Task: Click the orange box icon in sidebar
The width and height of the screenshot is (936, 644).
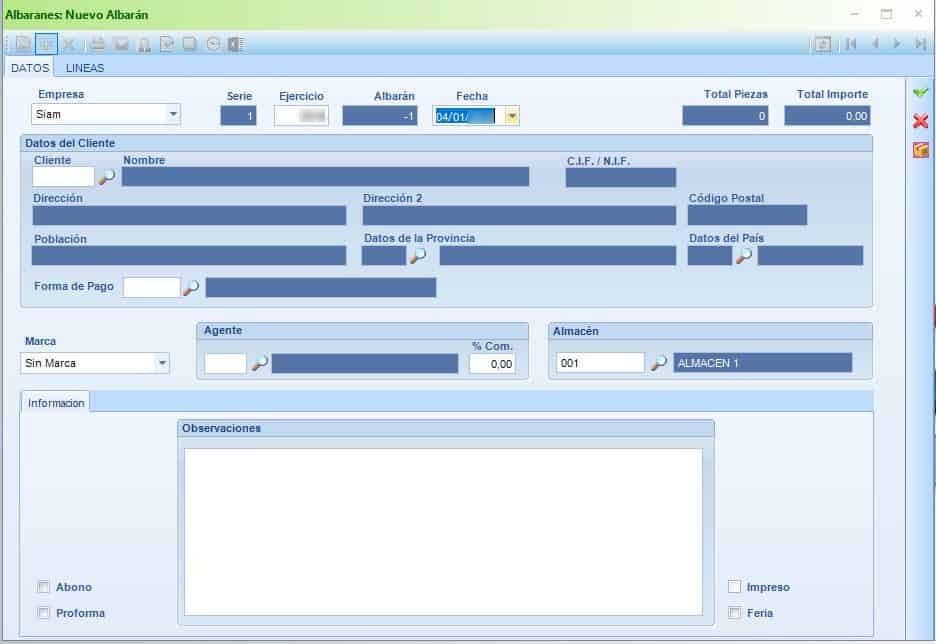Action: (x=920, y=150)
